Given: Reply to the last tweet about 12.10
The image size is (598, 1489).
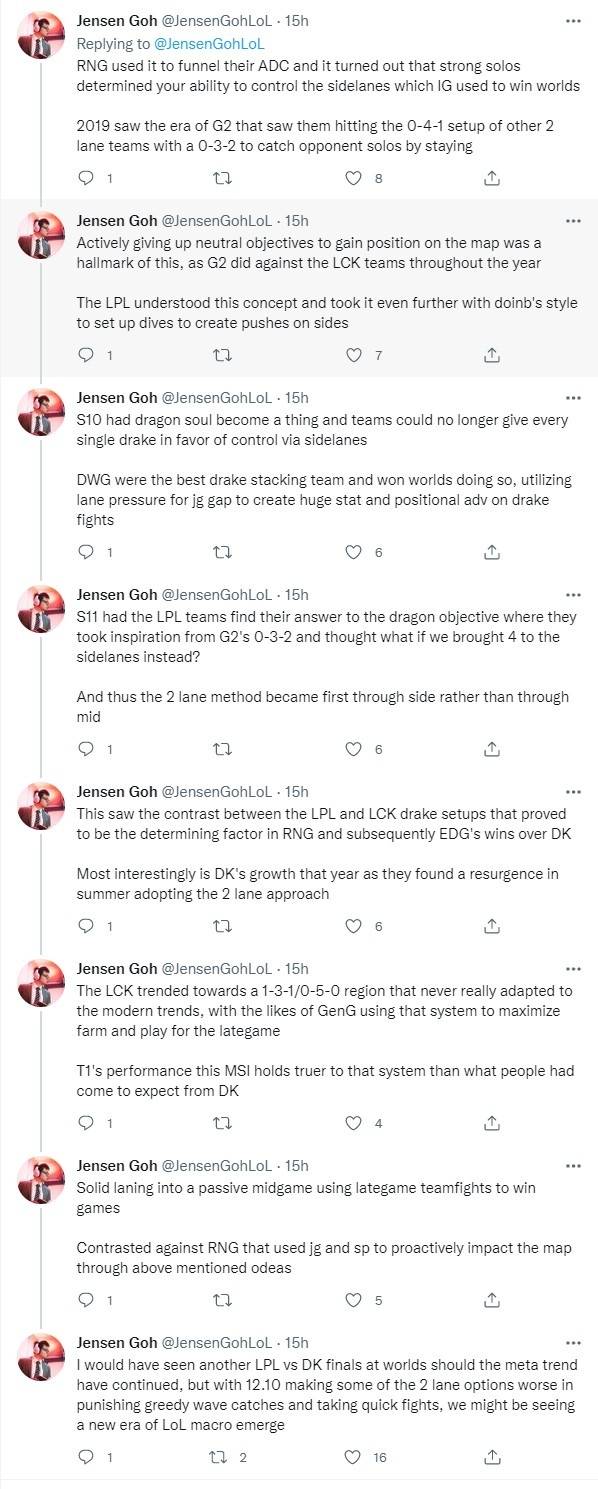Looking at the screenshot, I should coord(86,1457).
